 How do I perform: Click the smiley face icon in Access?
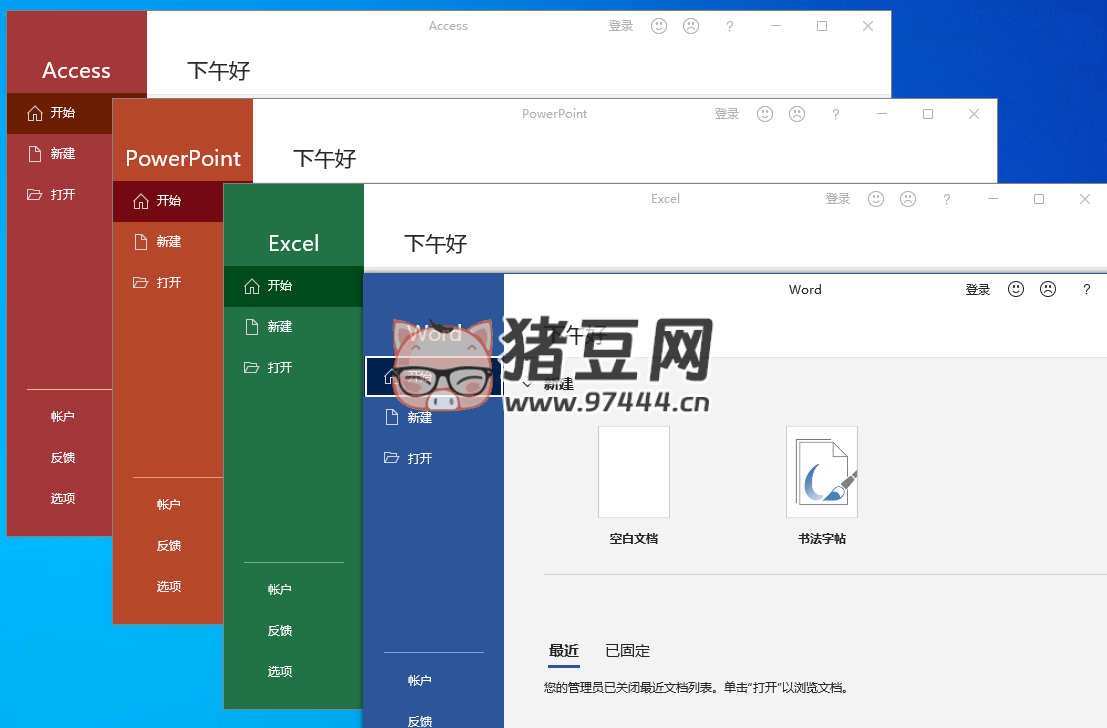pos(659,26)
